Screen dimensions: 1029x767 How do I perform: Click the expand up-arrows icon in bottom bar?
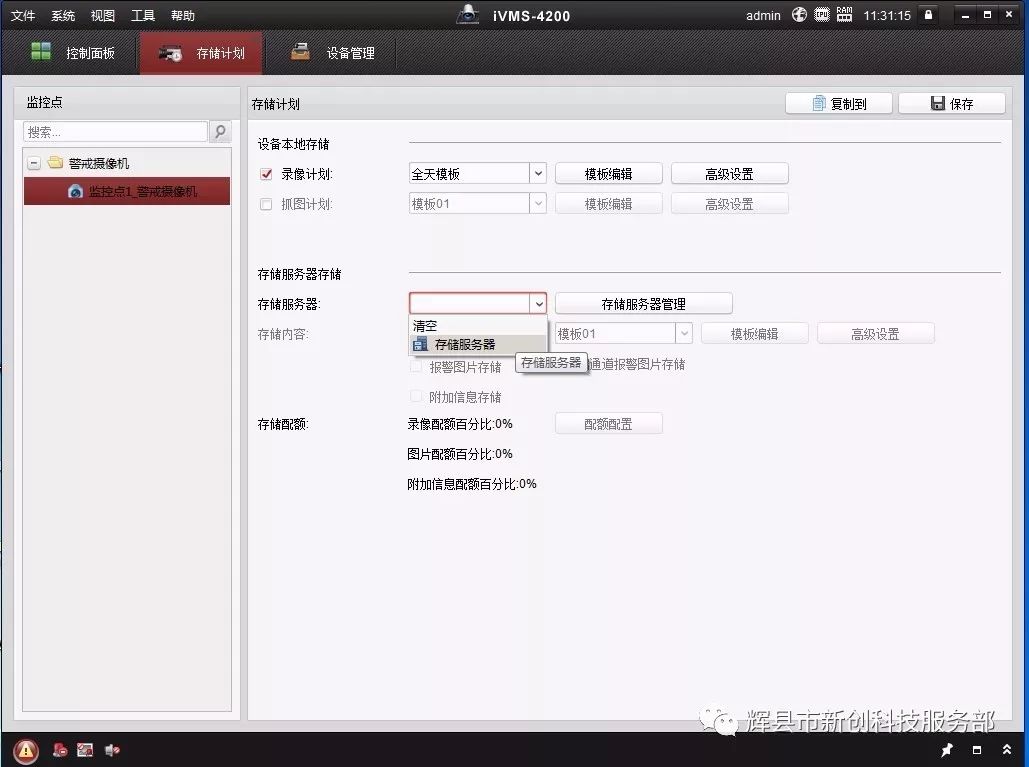[1007, 749]
